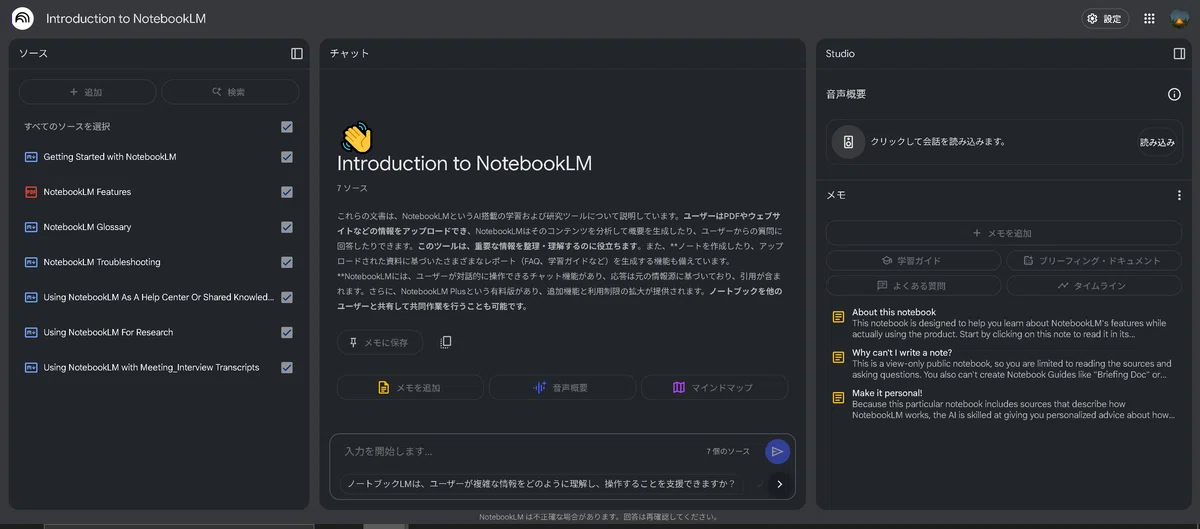Send the chat message
Viewport: 1200px width, 529px height.
(777, 452)
